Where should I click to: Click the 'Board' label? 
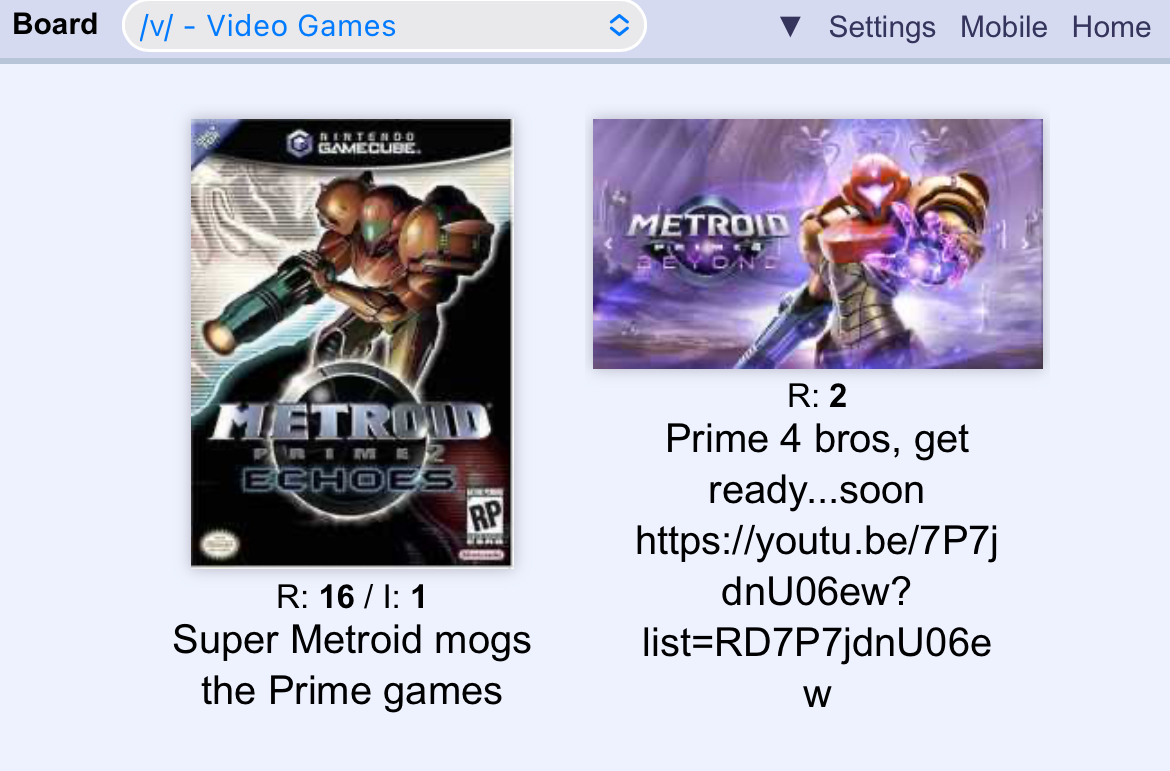[x=55, y=25]
